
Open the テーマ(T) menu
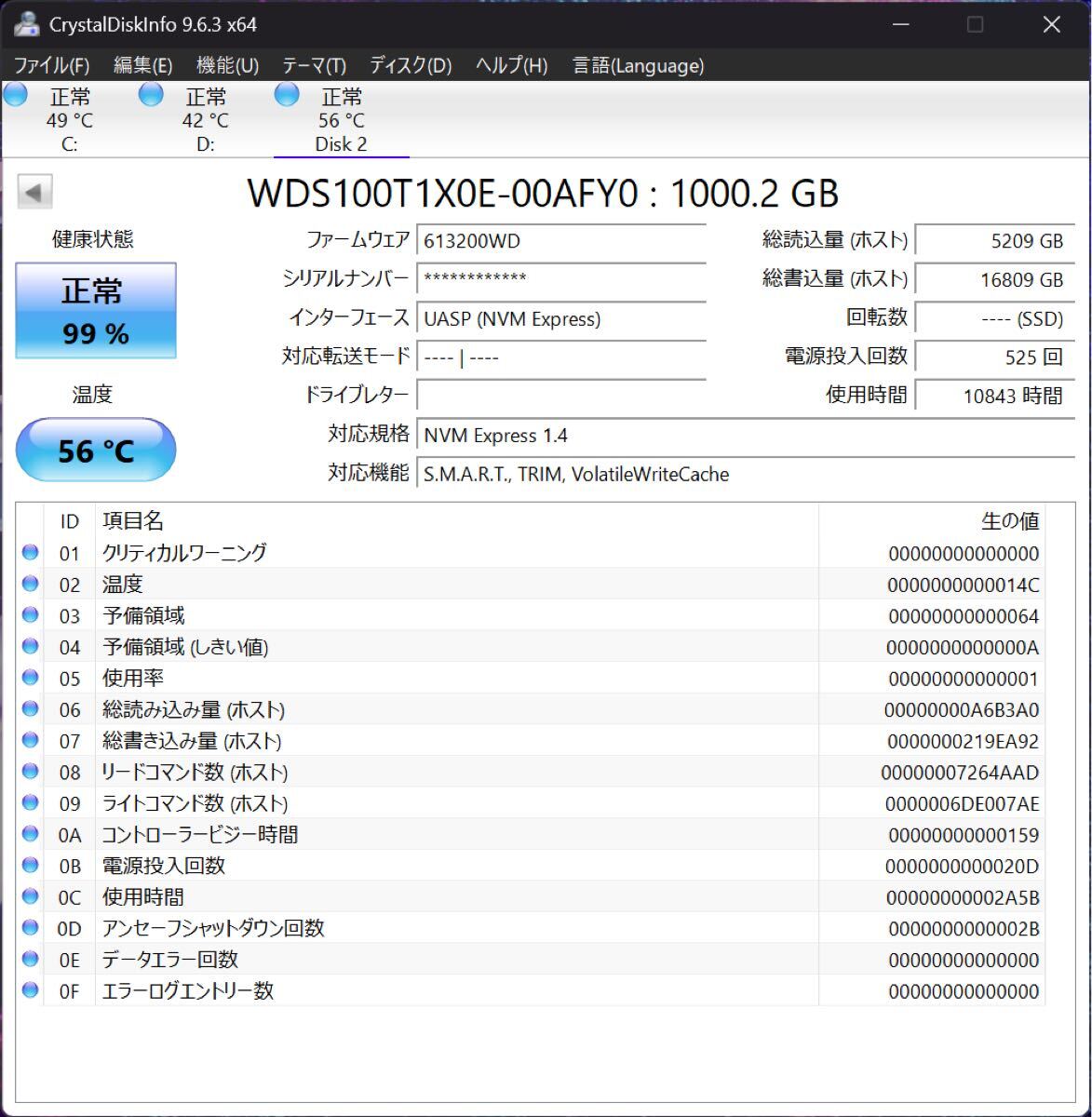(x=315, y=65)
